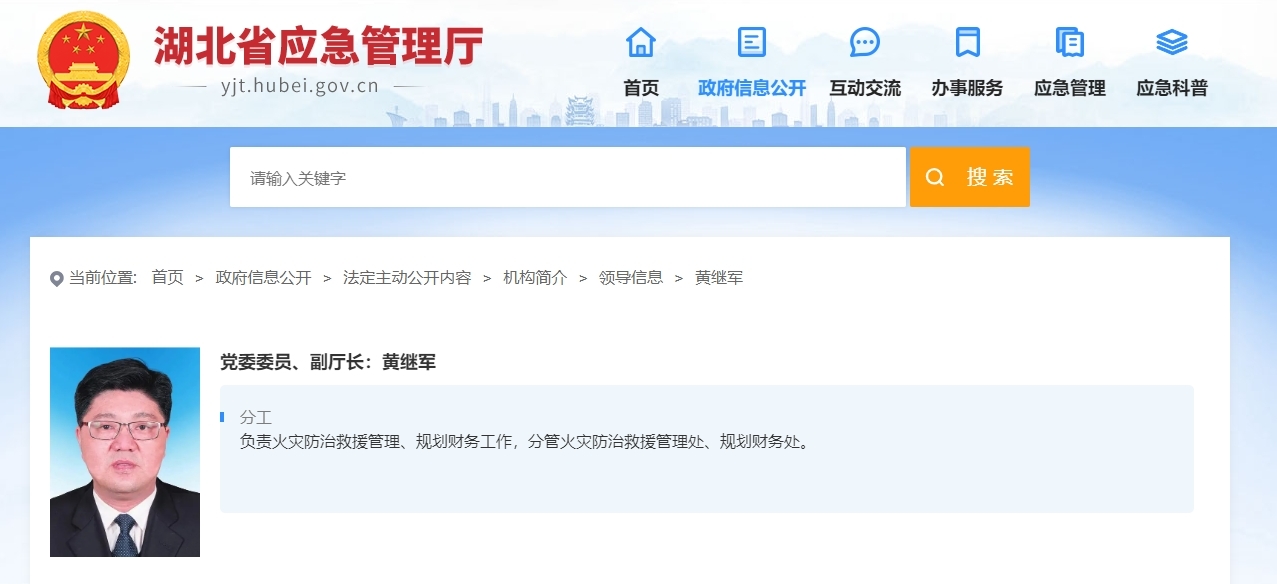Click 法定主动公开内容 breadcrumb link
The image size is (1277, 584).
tap(407, 278)
